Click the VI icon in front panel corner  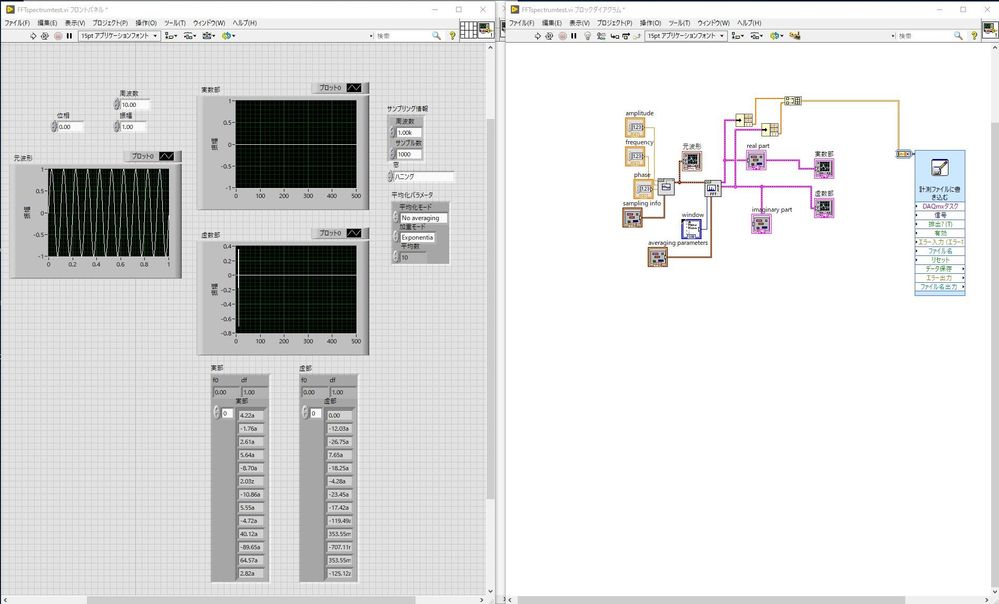[x=486, y=29]
